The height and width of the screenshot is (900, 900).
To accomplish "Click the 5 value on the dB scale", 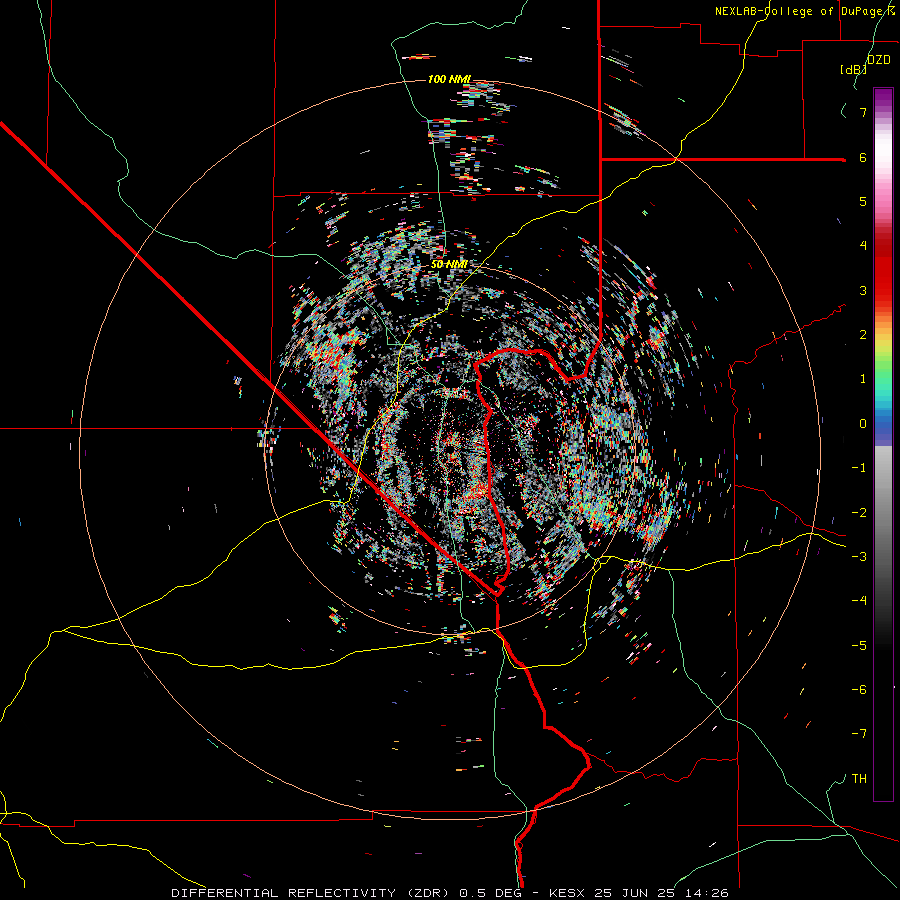I will pos(863,201).
